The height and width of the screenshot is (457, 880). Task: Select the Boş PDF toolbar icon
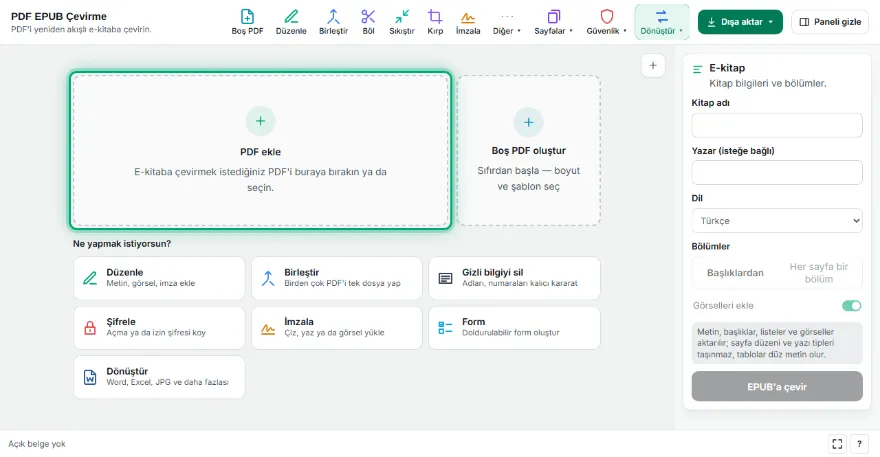[x=247, y=22]
